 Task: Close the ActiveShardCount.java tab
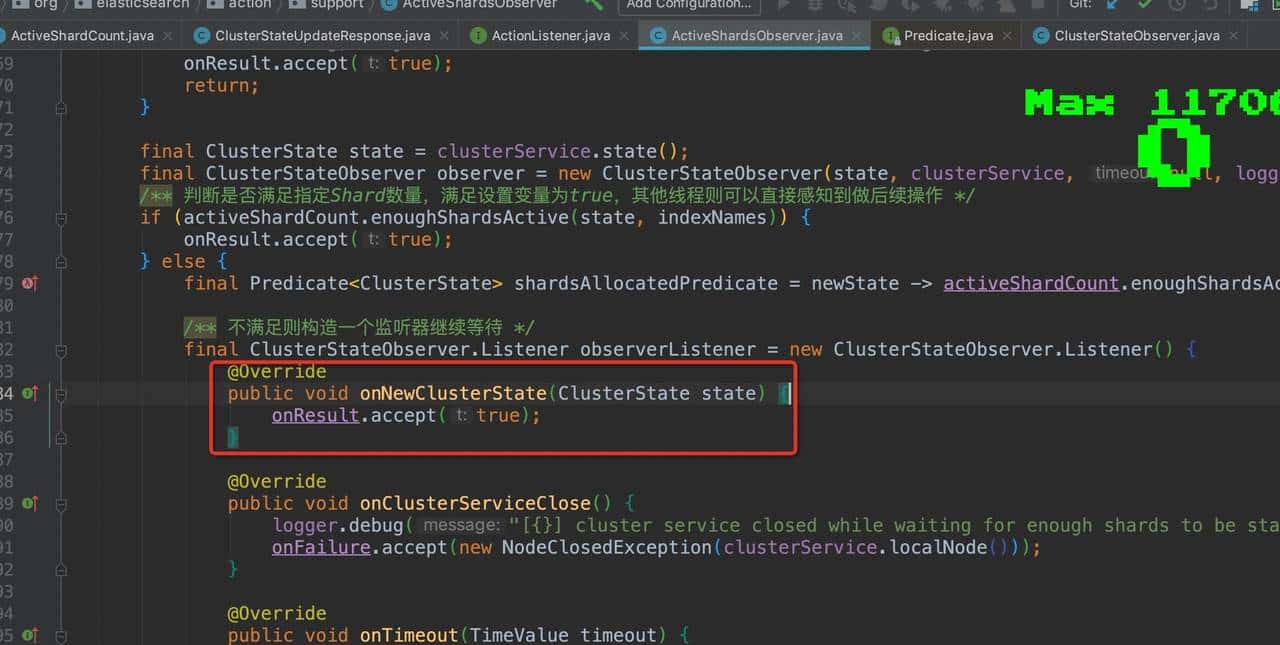(167, 36)
